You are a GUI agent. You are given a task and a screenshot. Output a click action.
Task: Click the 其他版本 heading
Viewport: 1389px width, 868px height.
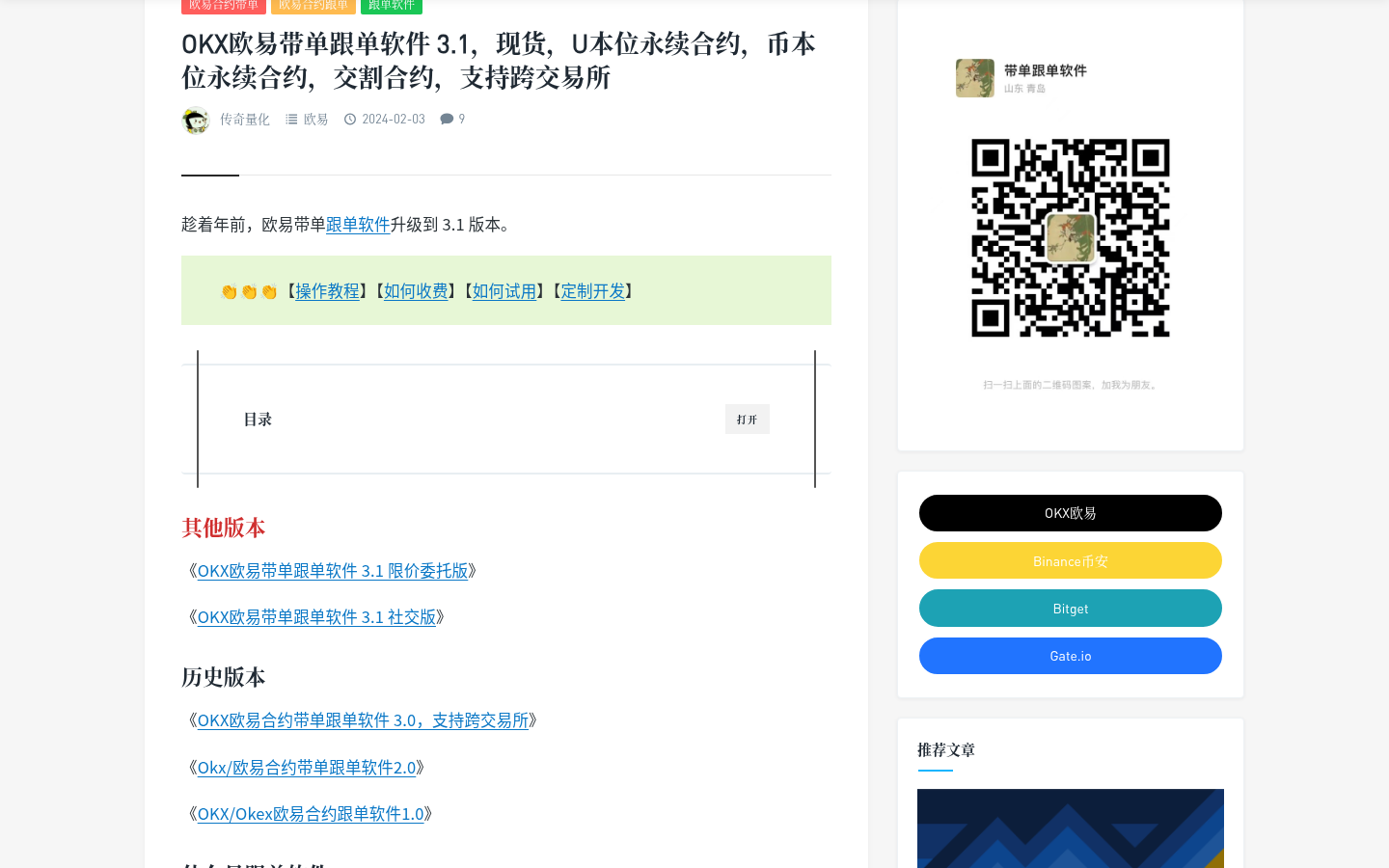click(224, 528)
